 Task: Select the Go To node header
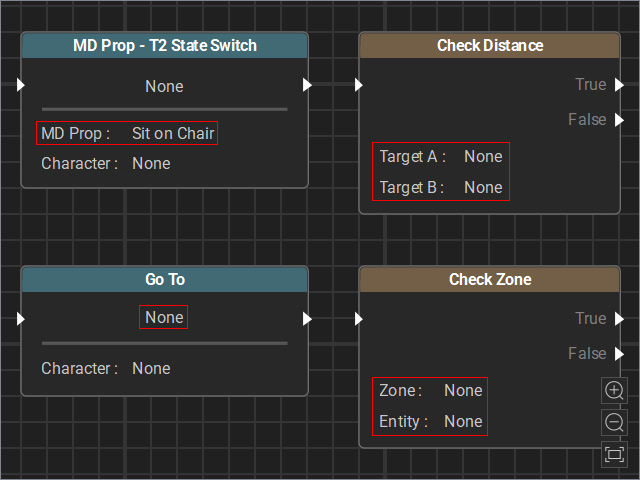pos(165,280)
